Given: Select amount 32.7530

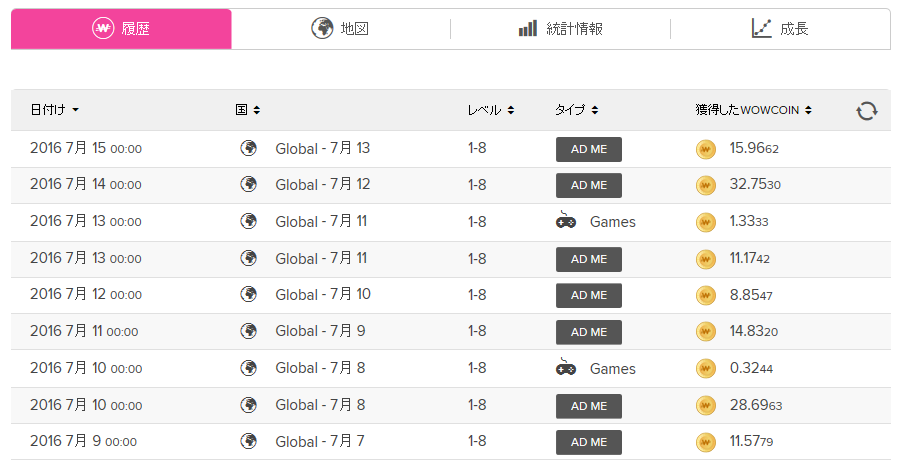Looking at the screenshot, I should point(755,184).
